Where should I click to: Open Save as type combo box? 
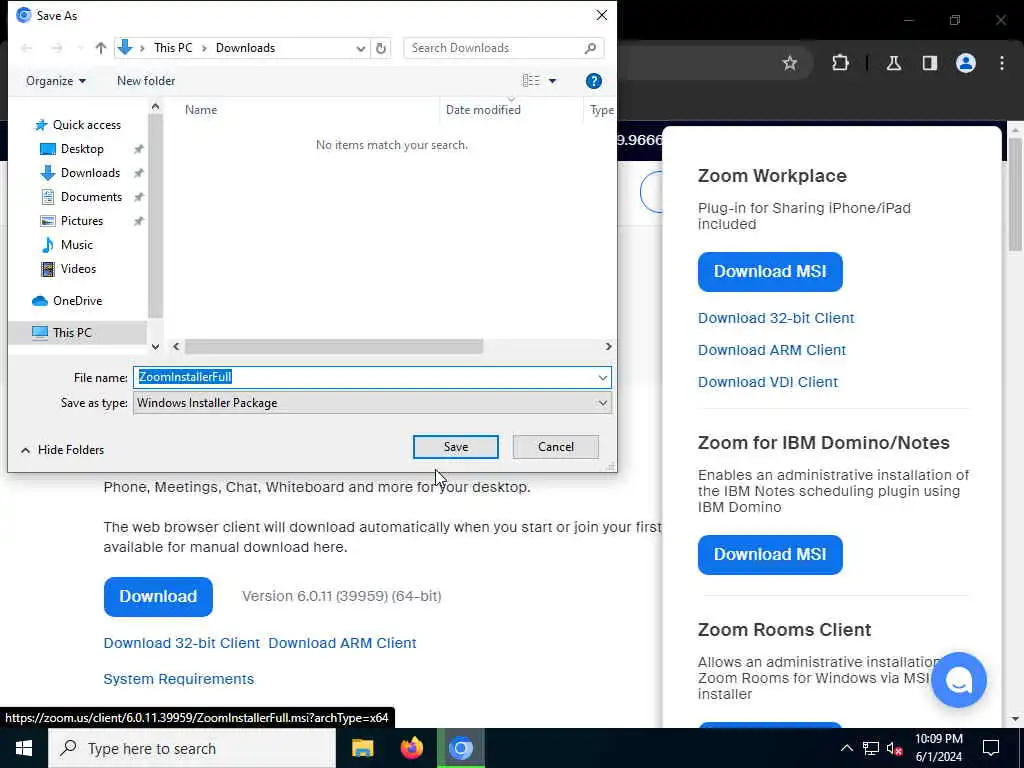(x=372, y=403)
